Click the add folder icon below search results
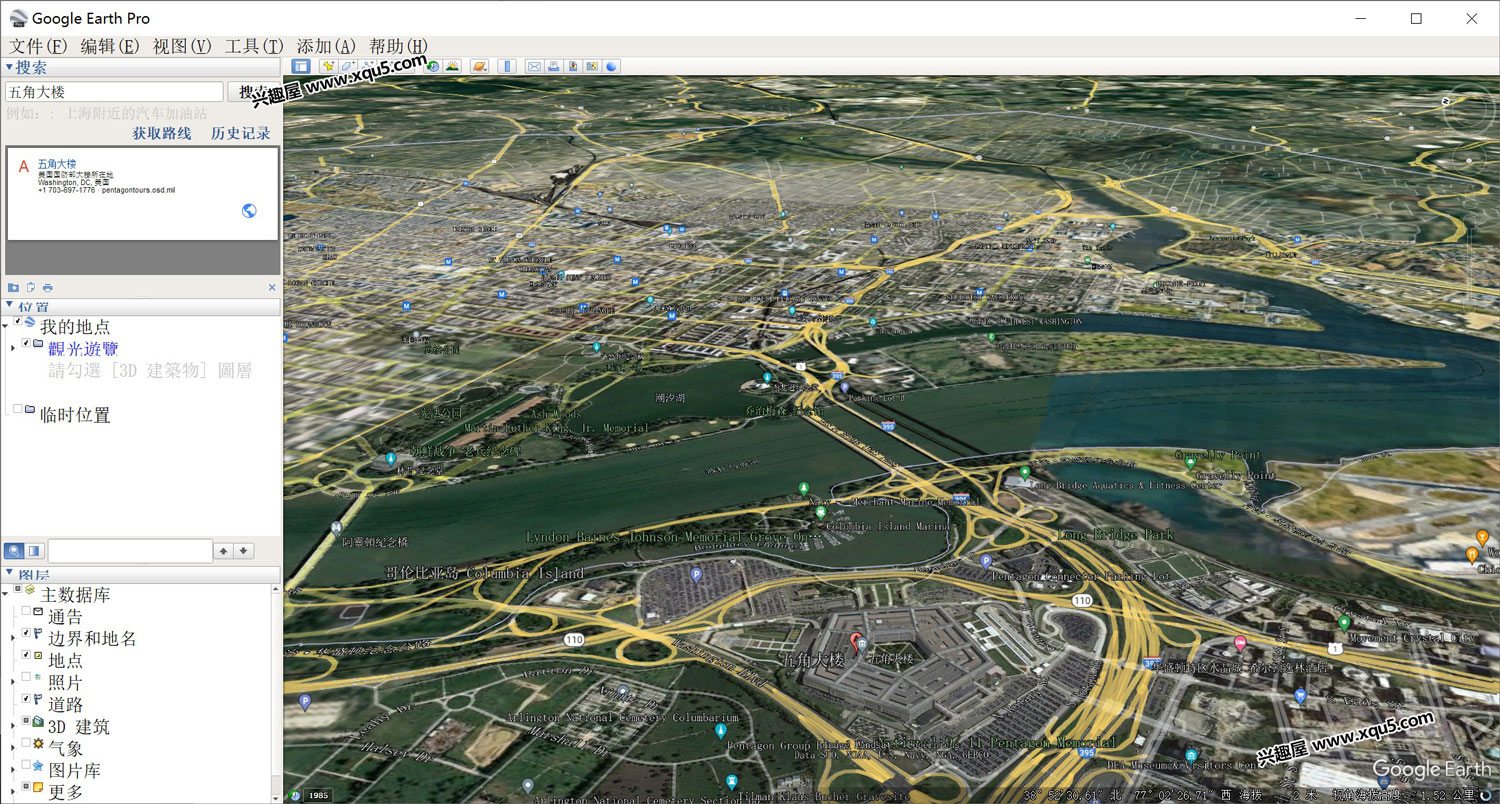This screenshot has width=1500, height=804. click(13, 288)
